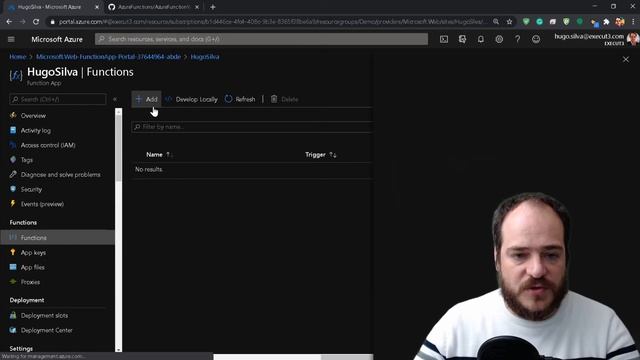Viewport: 640px width, 360px height.
Task: Open the notifications bell
Action: tap(480, 39)
